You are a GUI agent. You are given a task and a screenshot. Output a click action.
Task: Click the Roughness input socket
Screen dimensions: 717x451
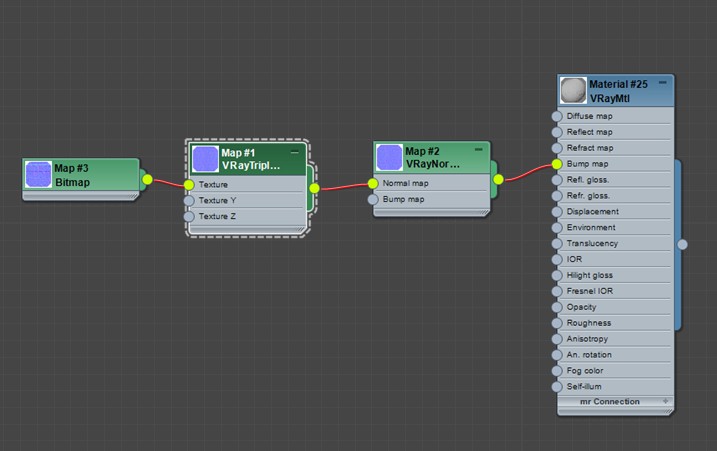click(556, 323)
